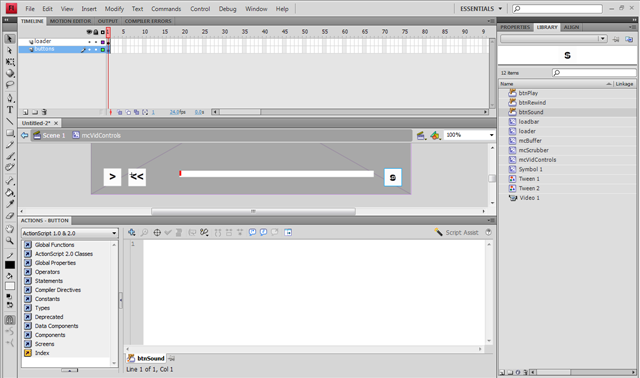Click the New Folder layer icon

pyautogui.click(x=35, y=112)
